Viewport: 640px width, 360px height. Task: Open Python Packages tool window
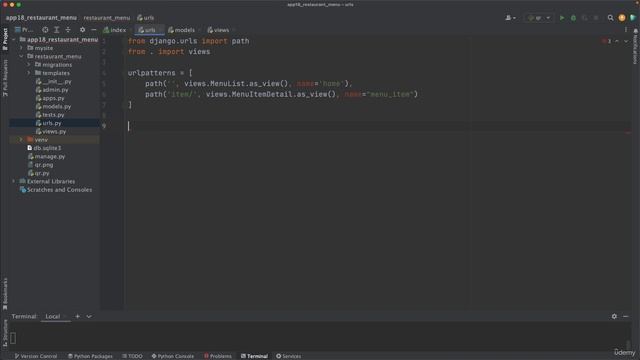tap(90, 356)
